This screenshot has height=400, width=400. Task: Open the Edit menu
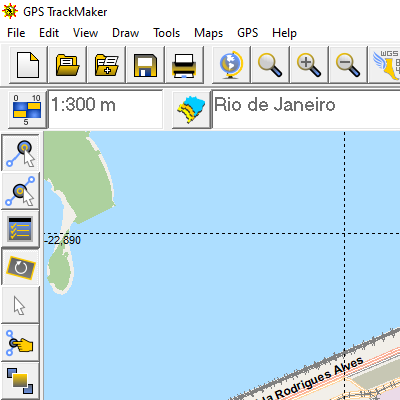[x=49, y=33]
